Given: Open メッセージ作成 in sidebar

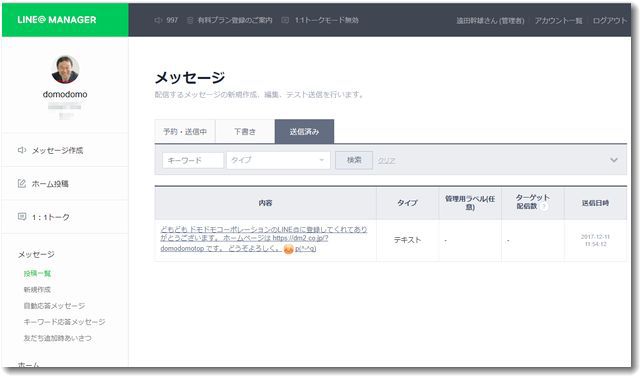Looking at the screenshot, I should coord(58,150).
